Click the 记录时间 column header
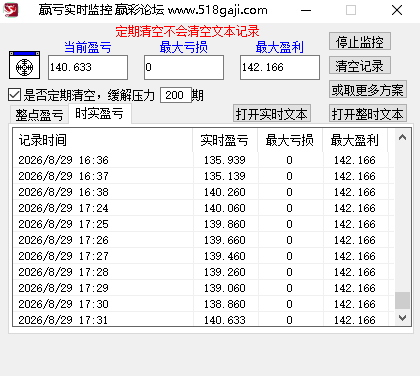Viewport: 420px width, 376px height. [103, 140]
